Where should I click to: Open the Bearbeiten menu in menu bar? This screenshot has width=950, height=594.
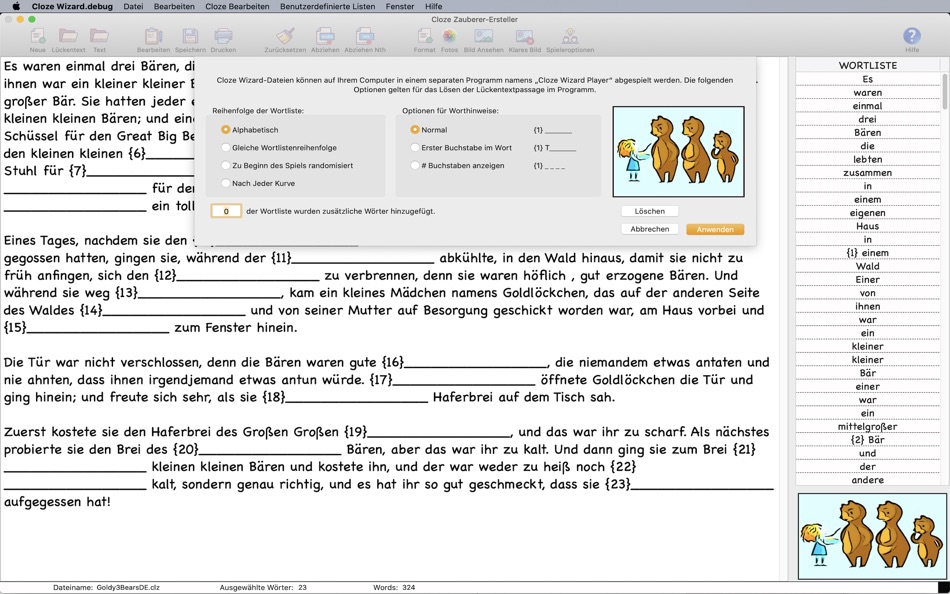pyautogui.click(x=174, y=6)
